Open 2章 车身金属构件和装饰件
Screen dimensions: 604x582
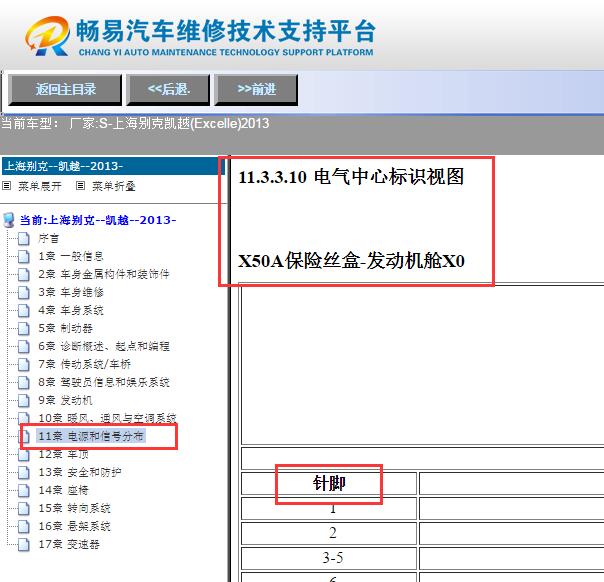104,274
